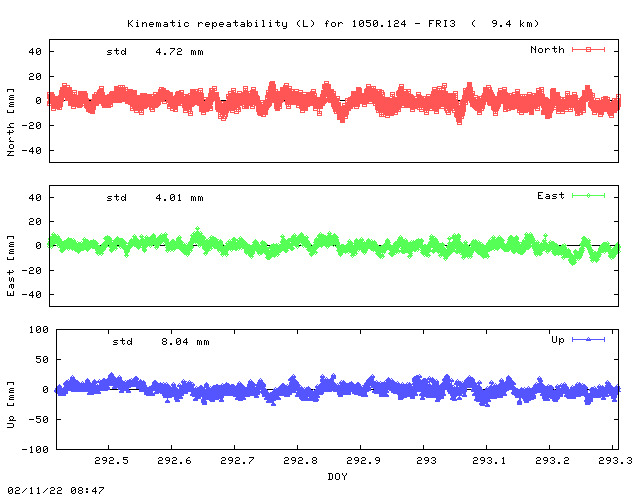Click the -20 tick label on East axis

pos(32,271)
